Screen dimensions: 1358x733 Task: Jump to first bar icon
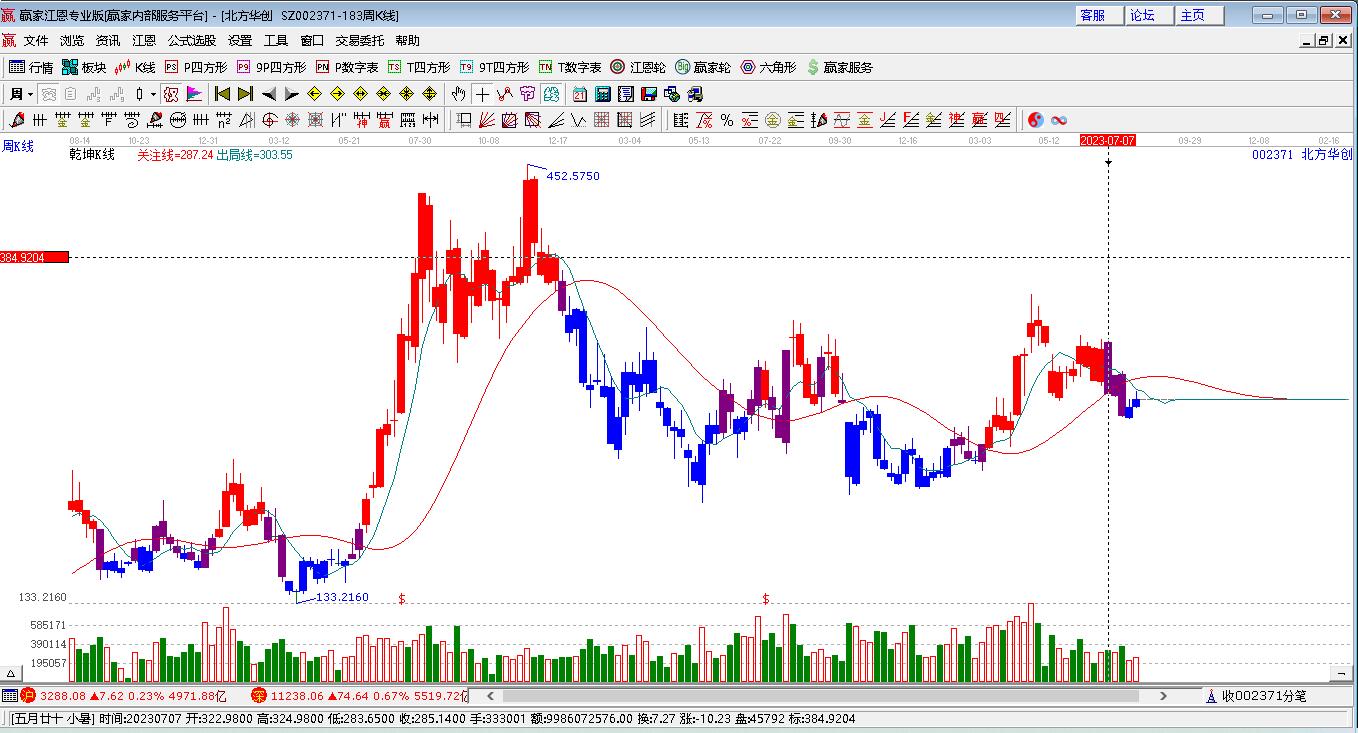(223, 94)
